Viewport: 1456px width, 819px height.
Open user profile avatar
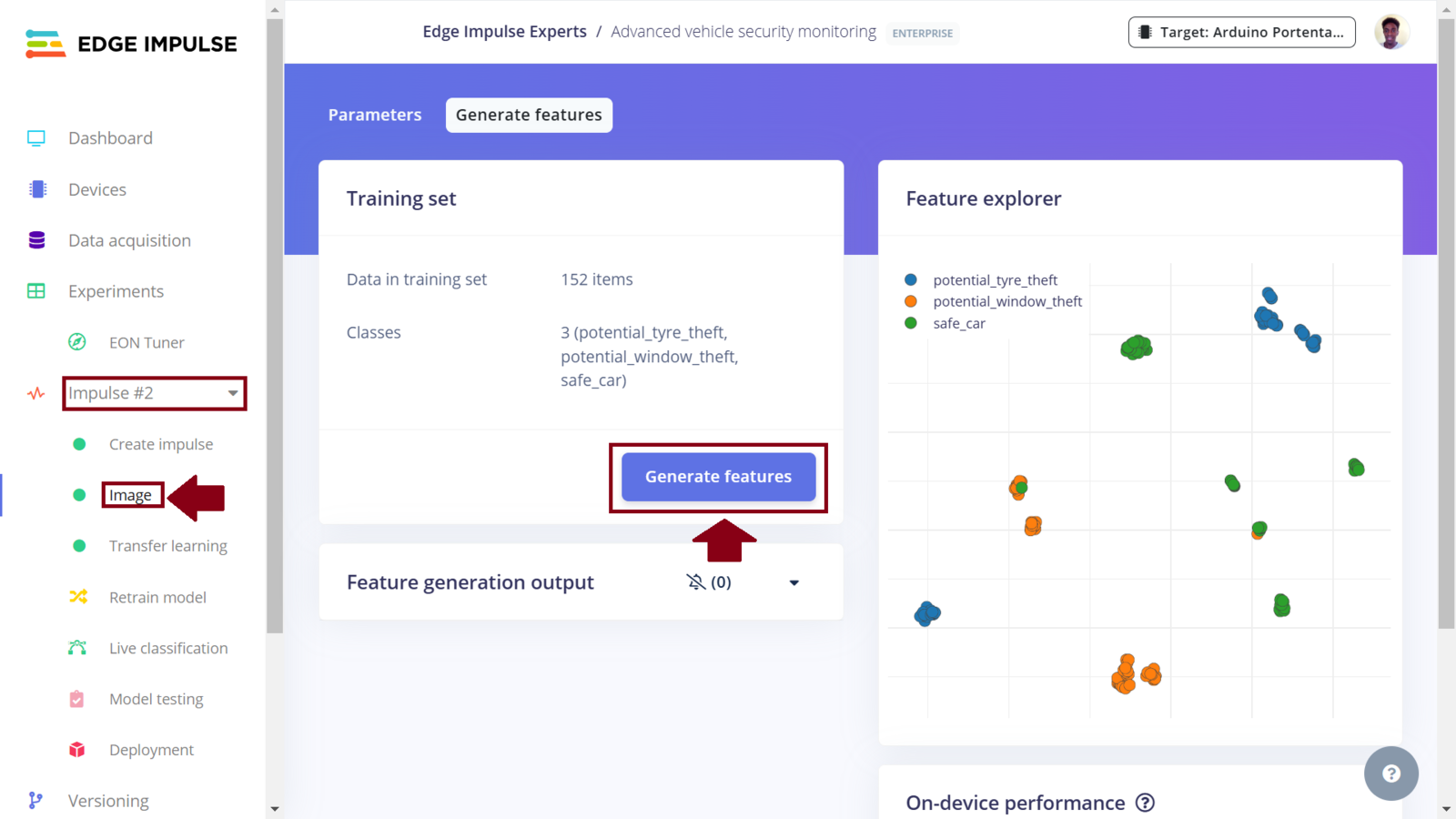[1391, 32]
